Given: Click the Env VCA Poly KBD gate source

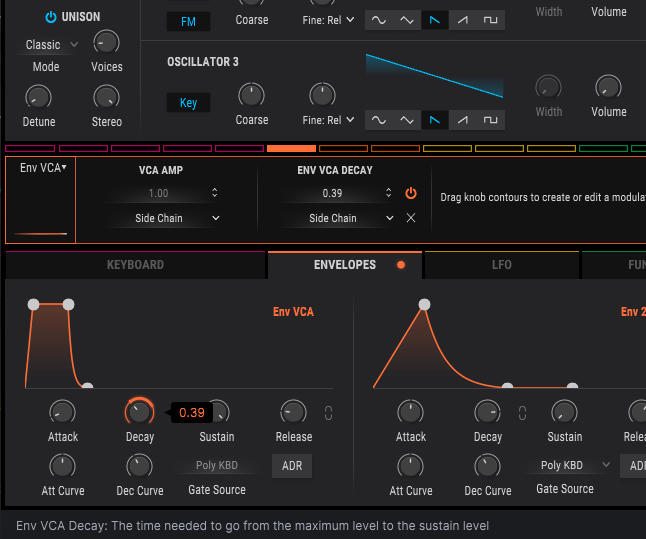Looking at the screenshot, I should [217, 465].
